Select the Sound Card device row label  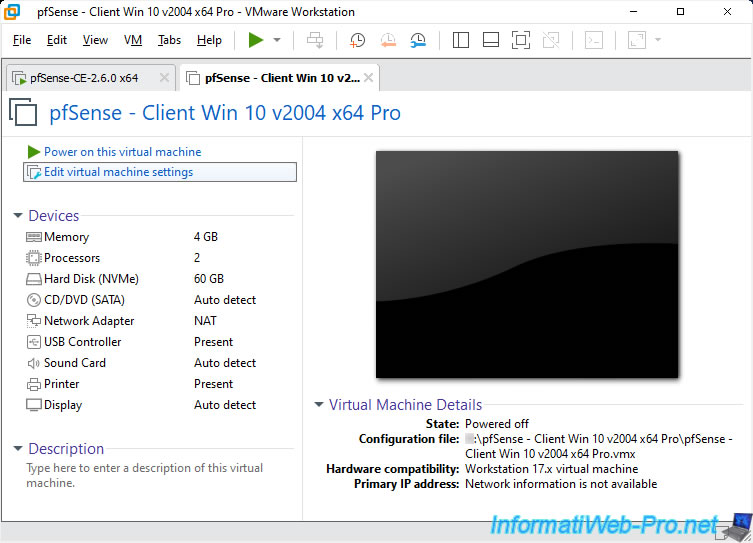(x=74, y=363)
